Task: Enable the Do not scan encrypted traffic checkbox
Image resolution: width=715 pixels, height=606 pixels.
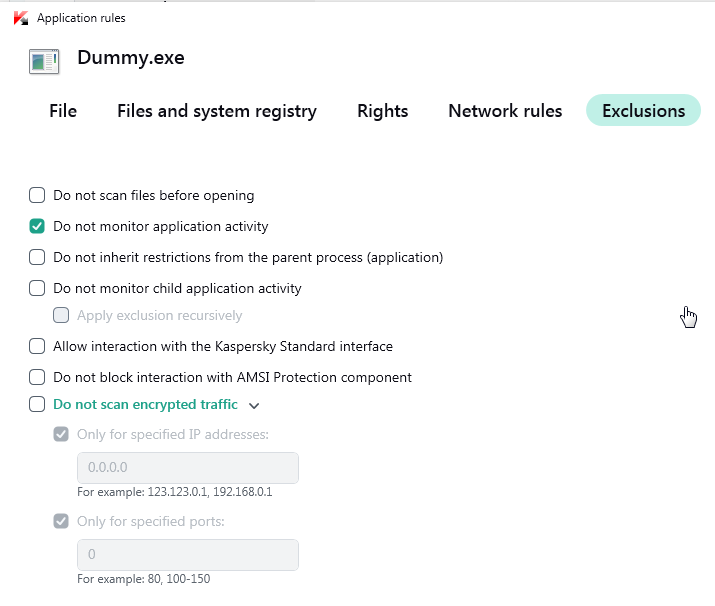Action: coord(37,404)
